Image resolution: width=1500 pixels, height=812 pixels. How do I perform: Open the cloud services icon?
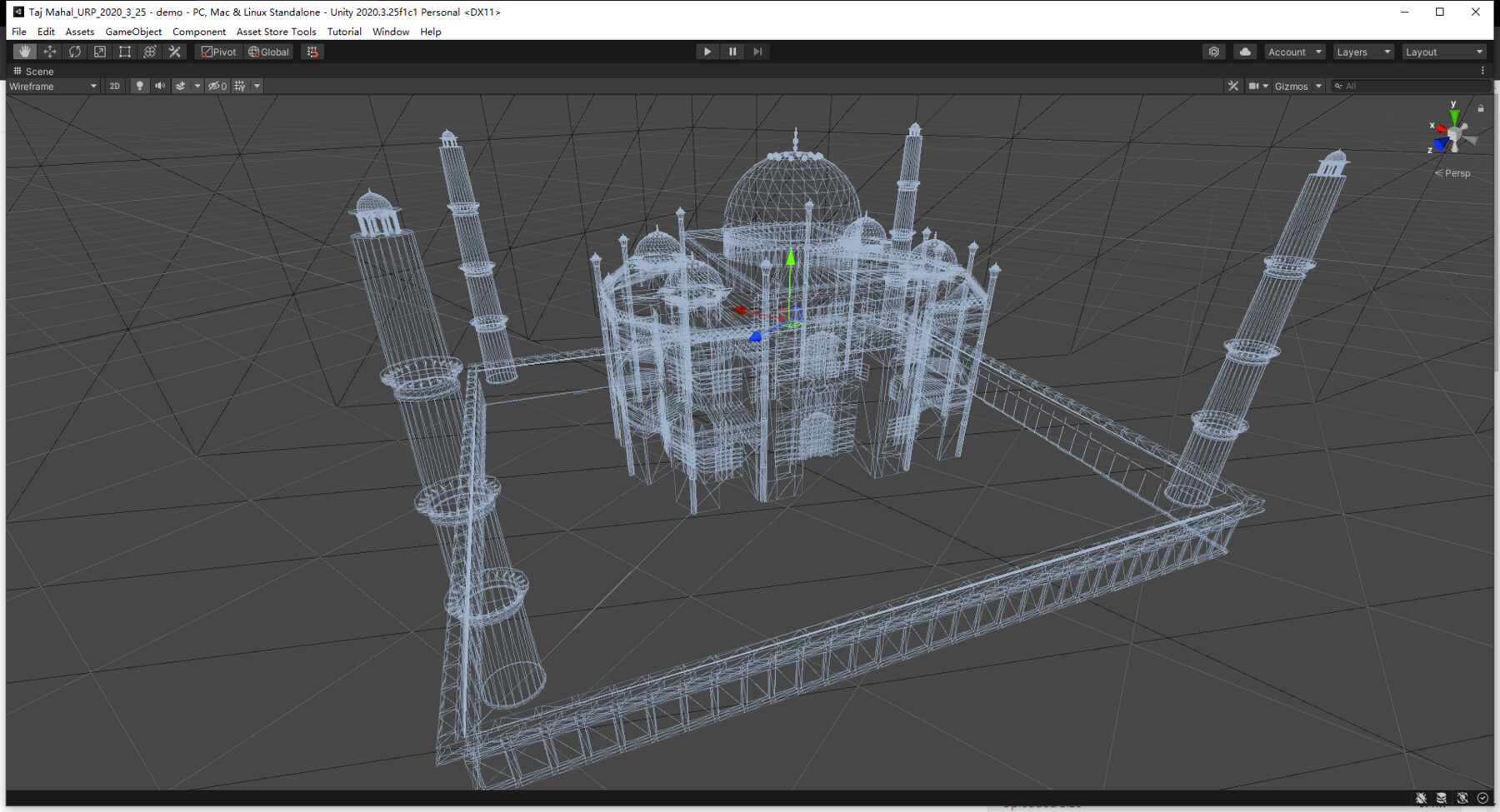1245,52
